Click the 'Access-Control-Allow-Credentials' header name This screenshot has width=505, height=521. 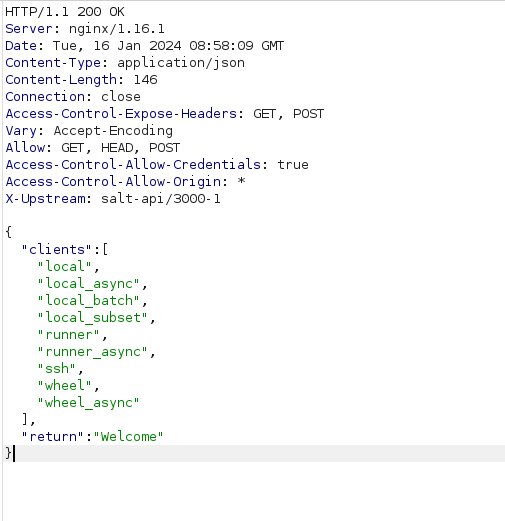click(x=133, y=165)
